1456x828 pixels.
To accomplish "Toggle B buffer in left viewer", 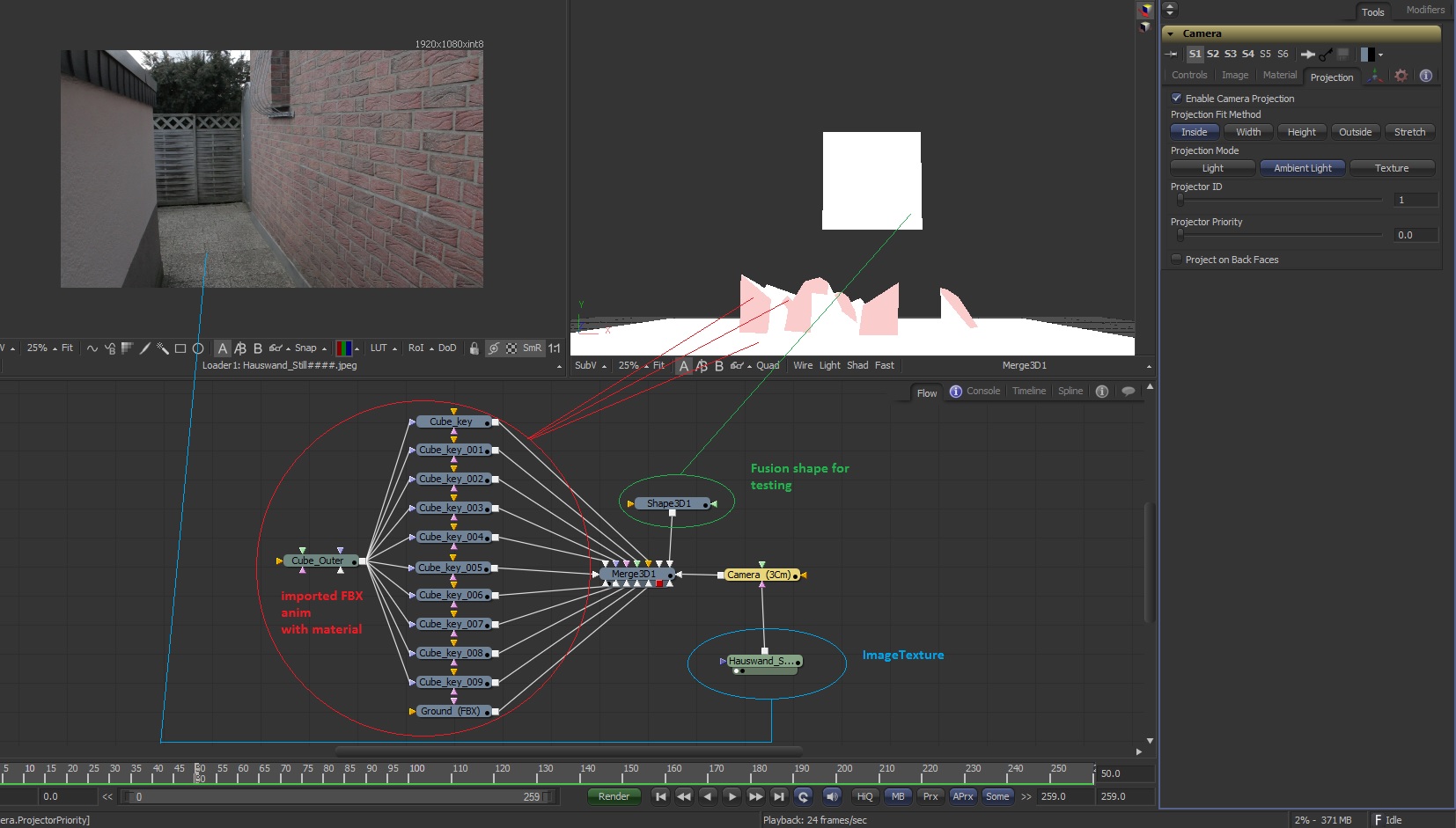I will [x=258, y=348].
